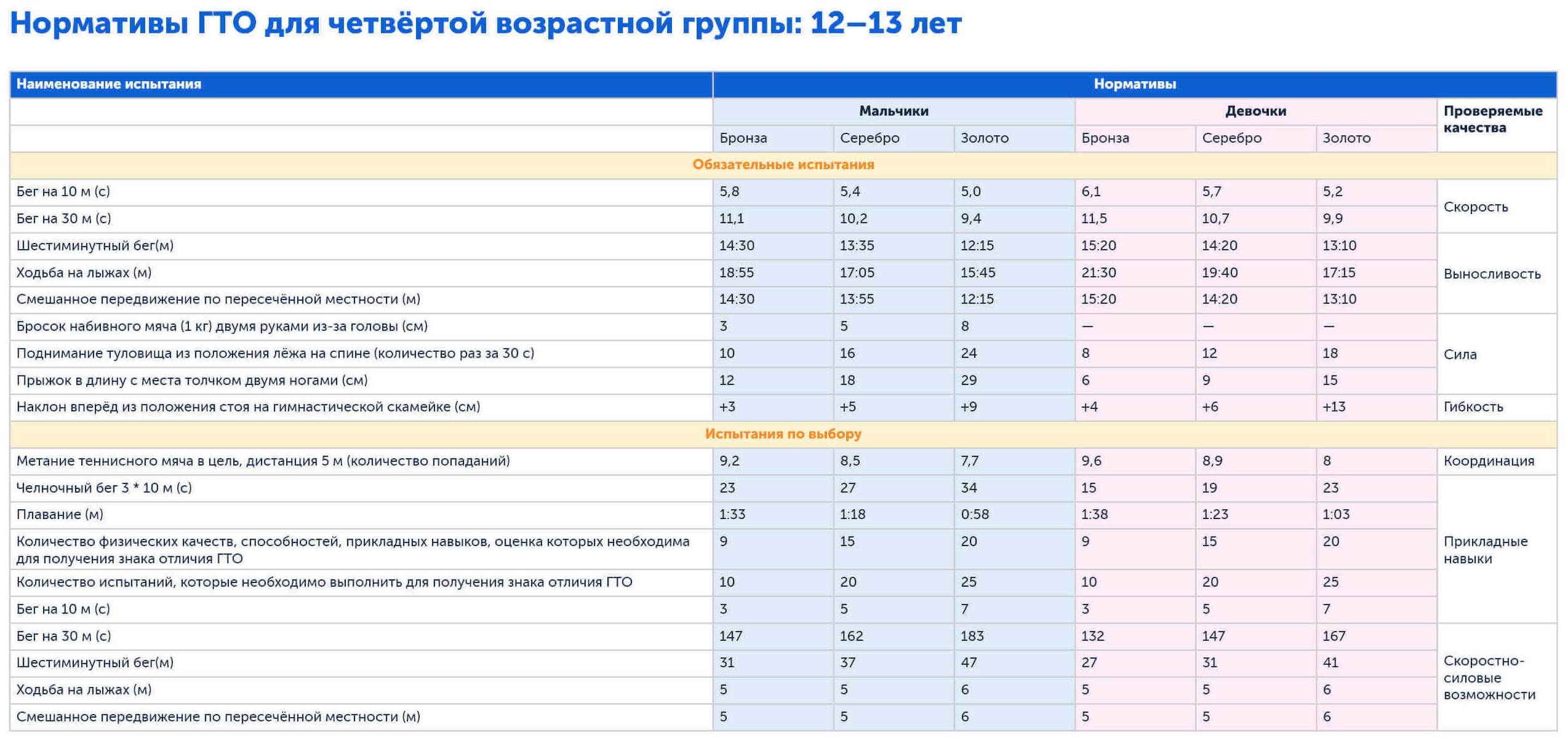The height and width of the screenshot is (738, 1568).
Task: Click the 'Гибкость' quality cell
Action: click(1473, 407)
